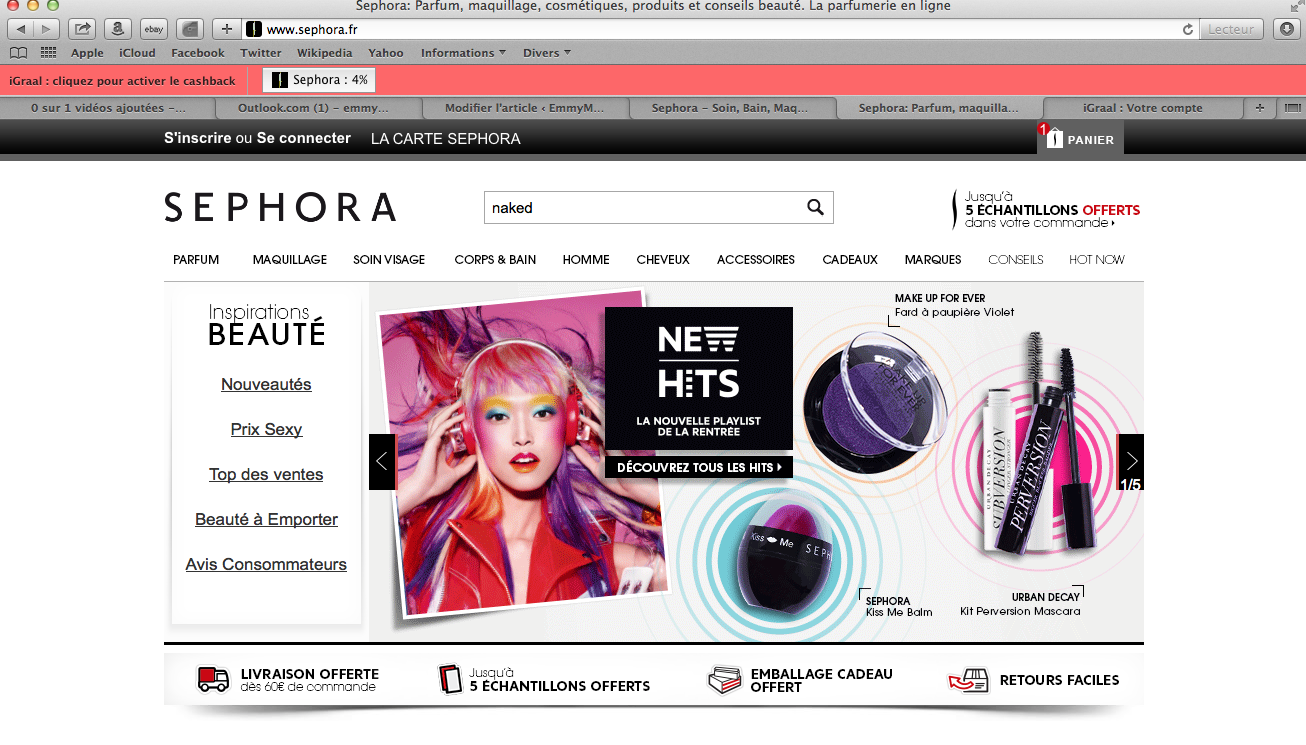
Task: Show the downloads arrow button
Action: click(x=1286, y=29)
